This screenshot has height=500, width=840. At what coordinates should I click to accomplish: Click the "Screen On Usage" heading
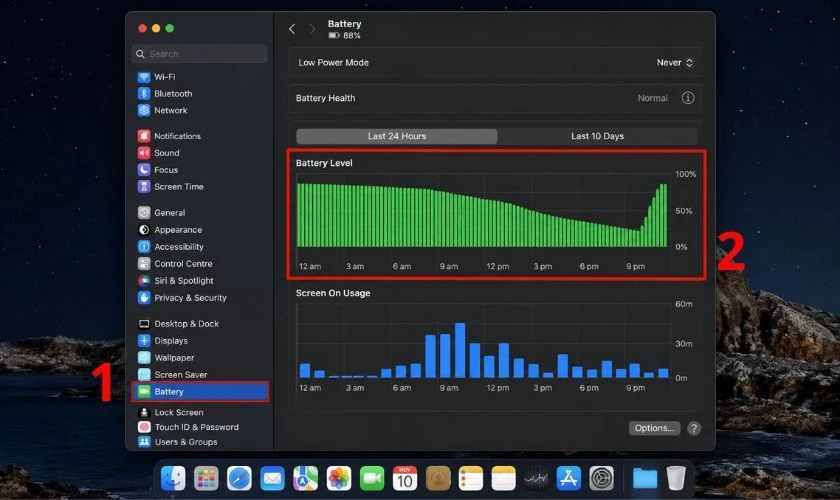[x=333, y=293]
